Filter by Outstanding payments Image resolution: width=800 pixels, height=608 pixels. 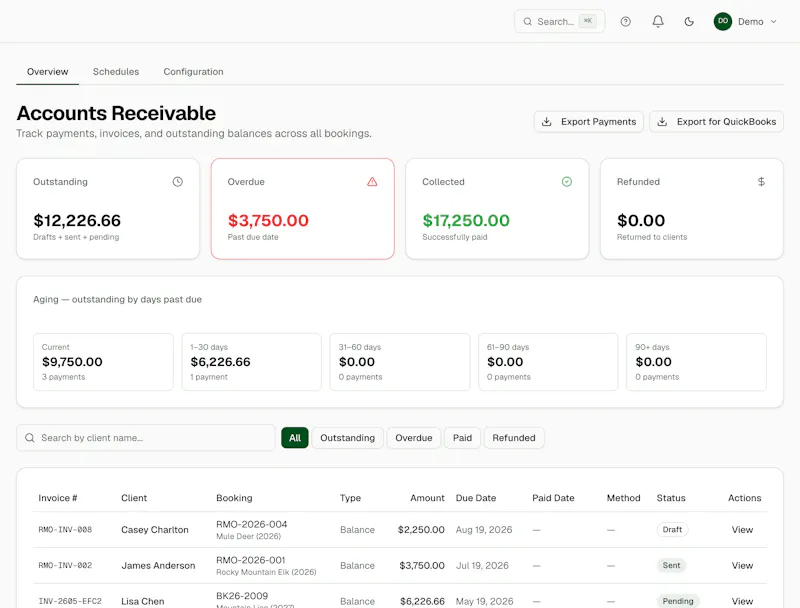tap(347, 438)
